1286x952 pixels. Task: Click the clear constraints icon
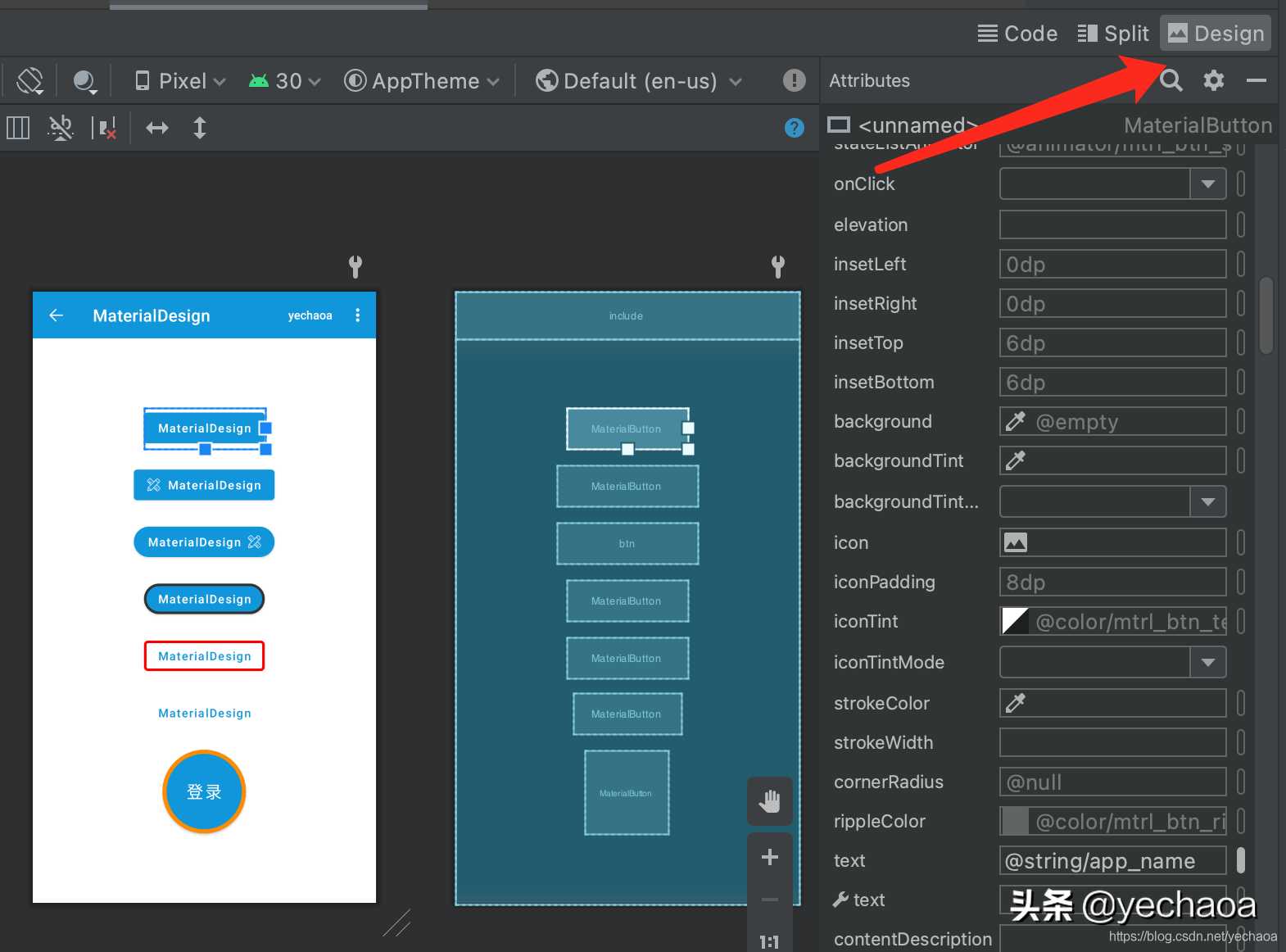[x=104, y=128]
